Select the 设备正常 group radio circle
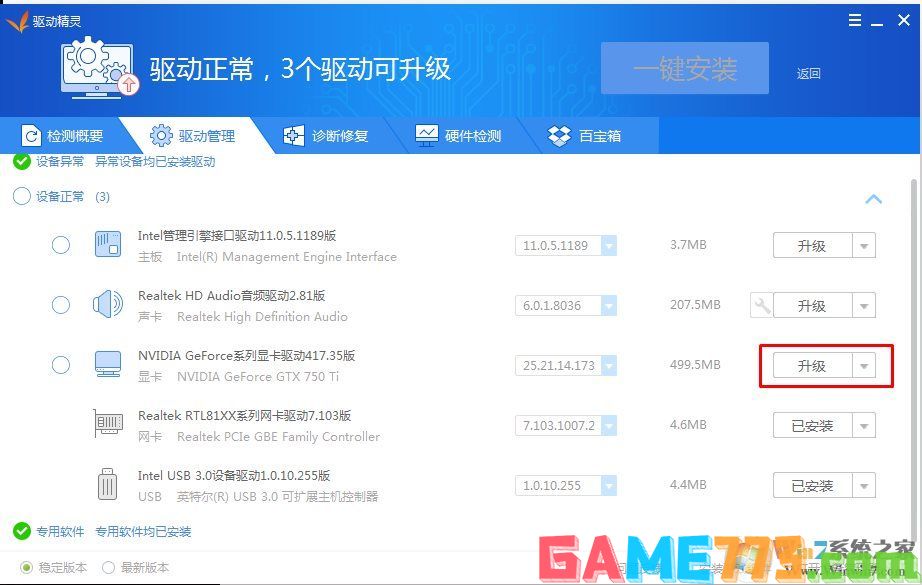 click(22, 196)
